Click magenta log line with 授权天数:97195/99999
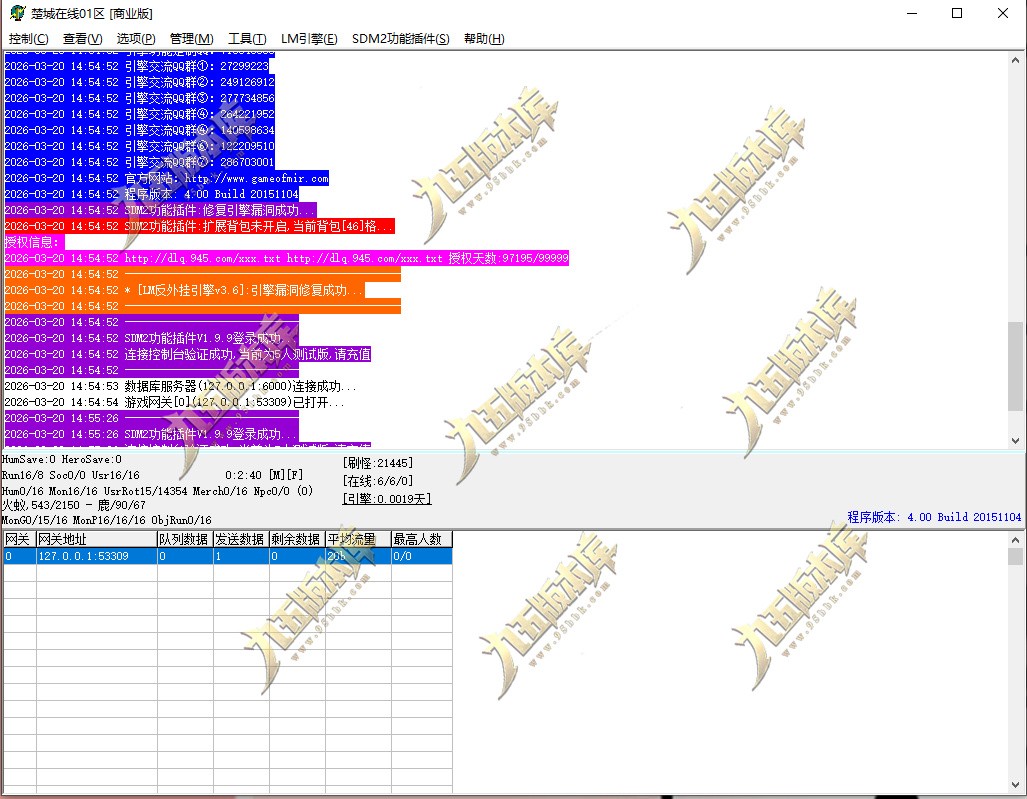This screenshot has width=1027, height=799. pos(286,258)
